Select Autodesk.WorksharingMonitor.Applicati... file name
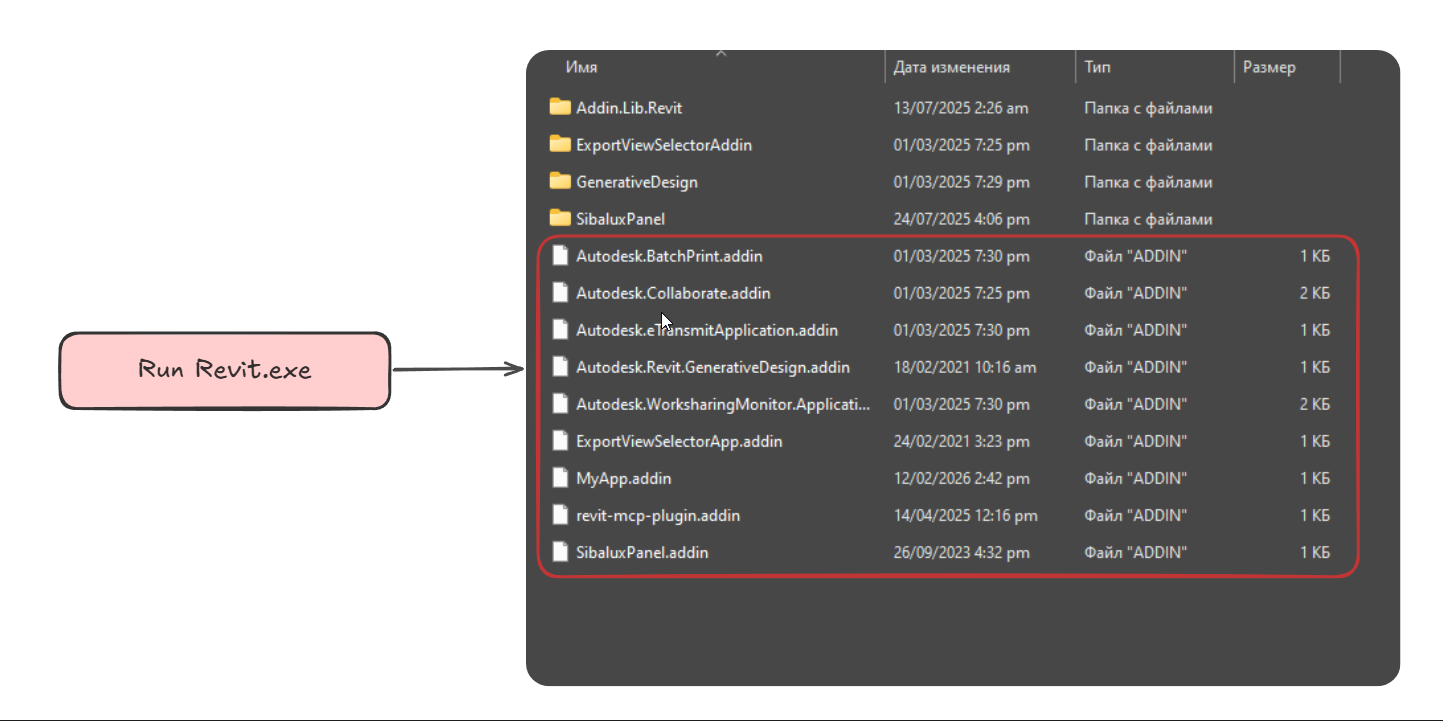1443x721 pixels. pyautogui.click(x=722, y=404)
